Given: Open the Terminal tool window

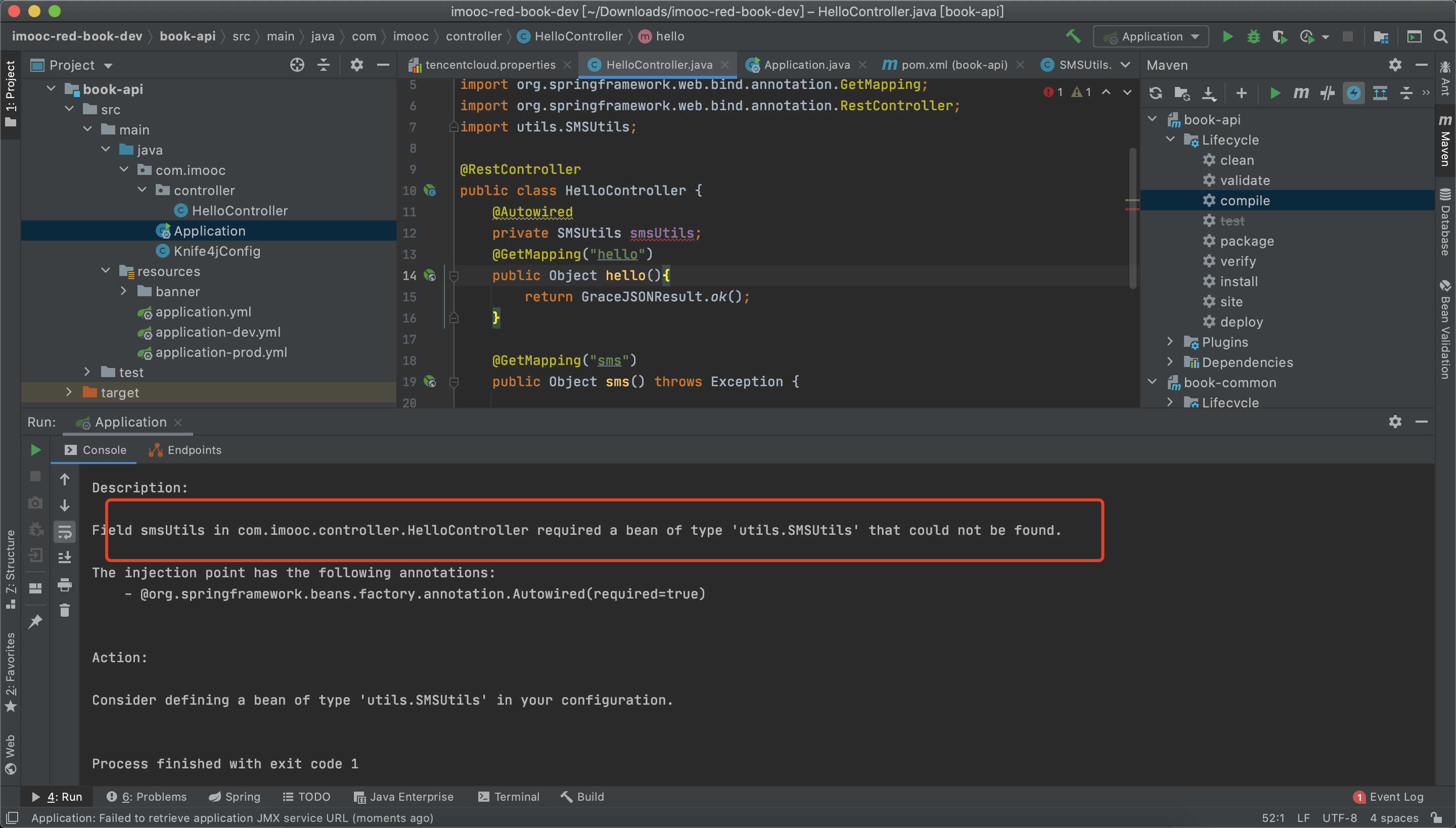Looking at the screenshot, I should point(509,797).
